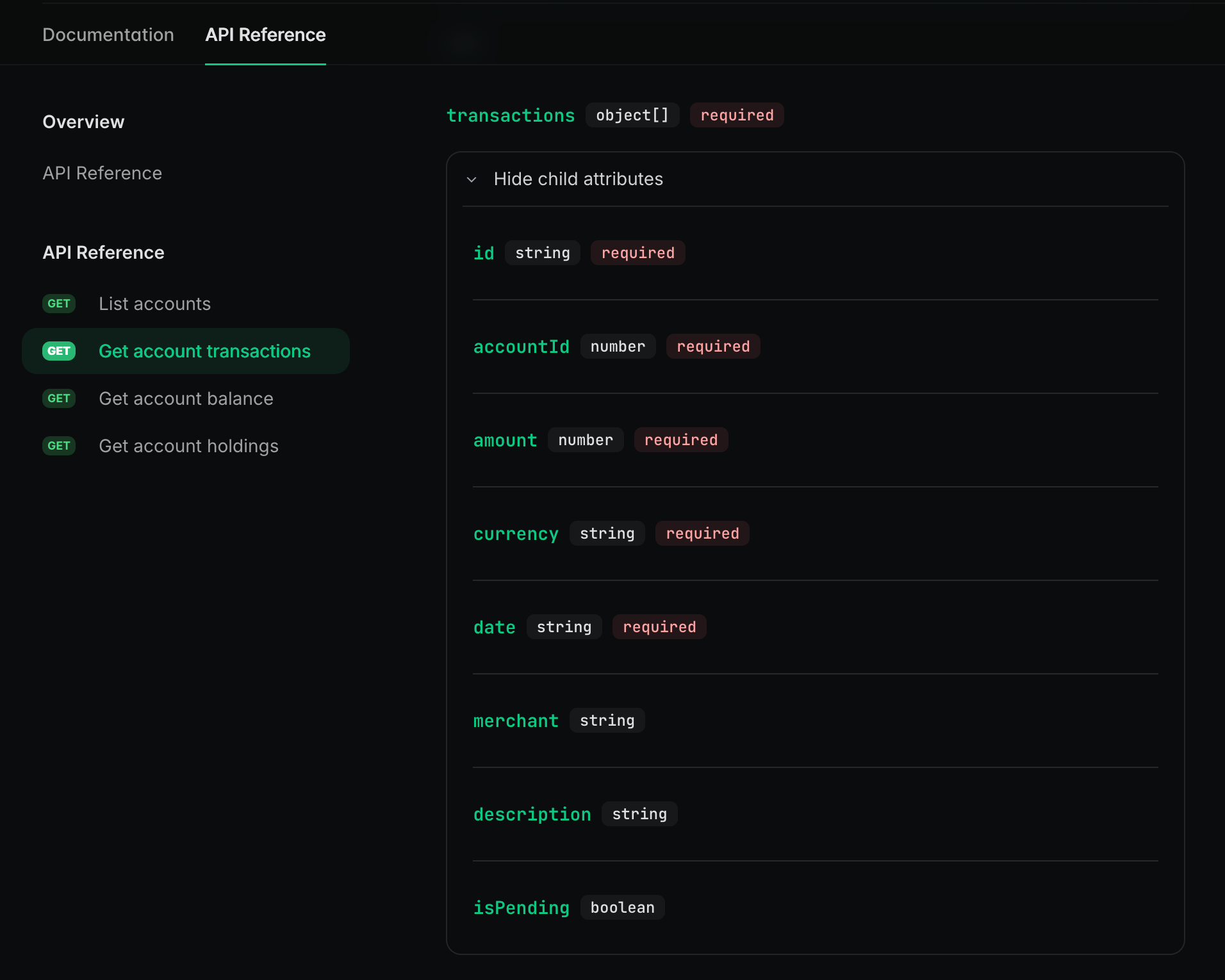The image size is (1225, 980).
Task: Click GET badge beside Get account holdings
Action: click(59, 446)
